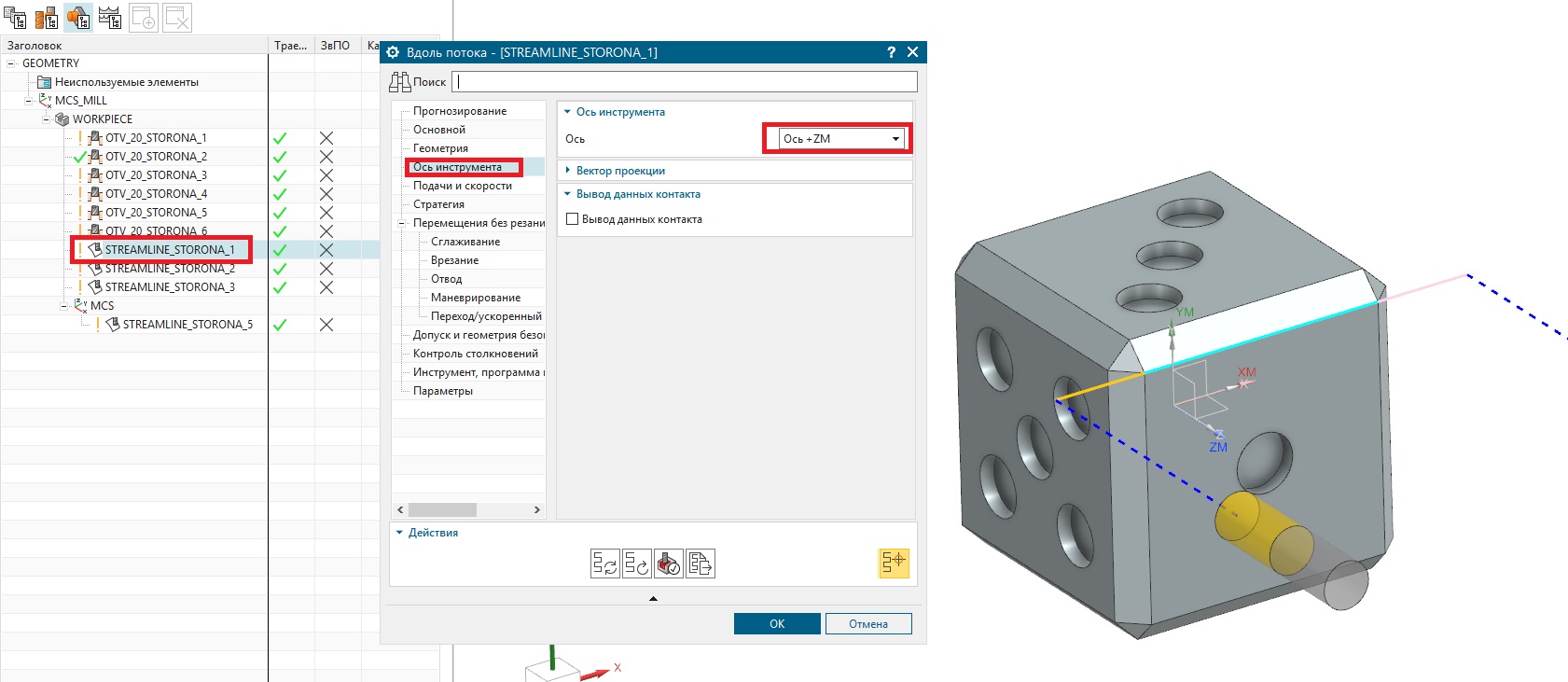1568x682 pixels.
Task: Switch to Machine Tool view icon
Action: coord(47,18)
